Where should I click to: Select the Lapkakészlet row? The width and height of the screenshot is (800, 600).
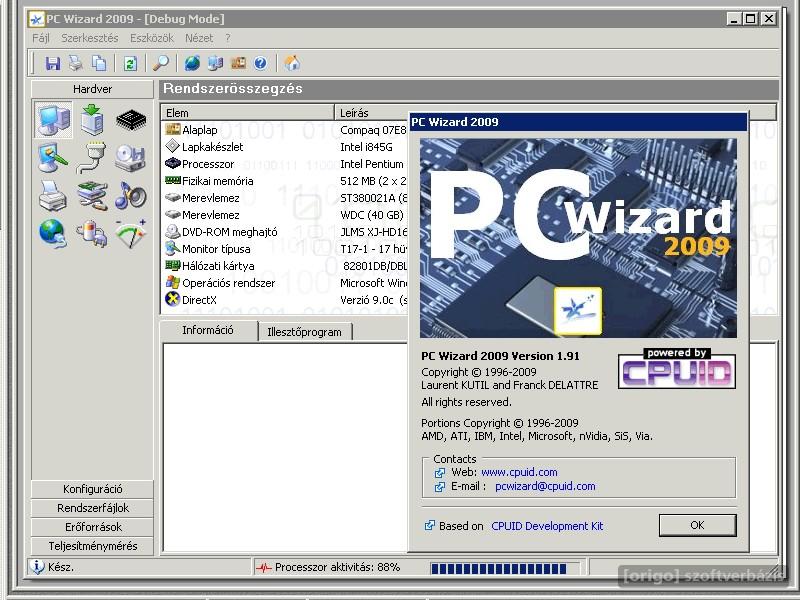pyautogui.click(x=285, y=147)
